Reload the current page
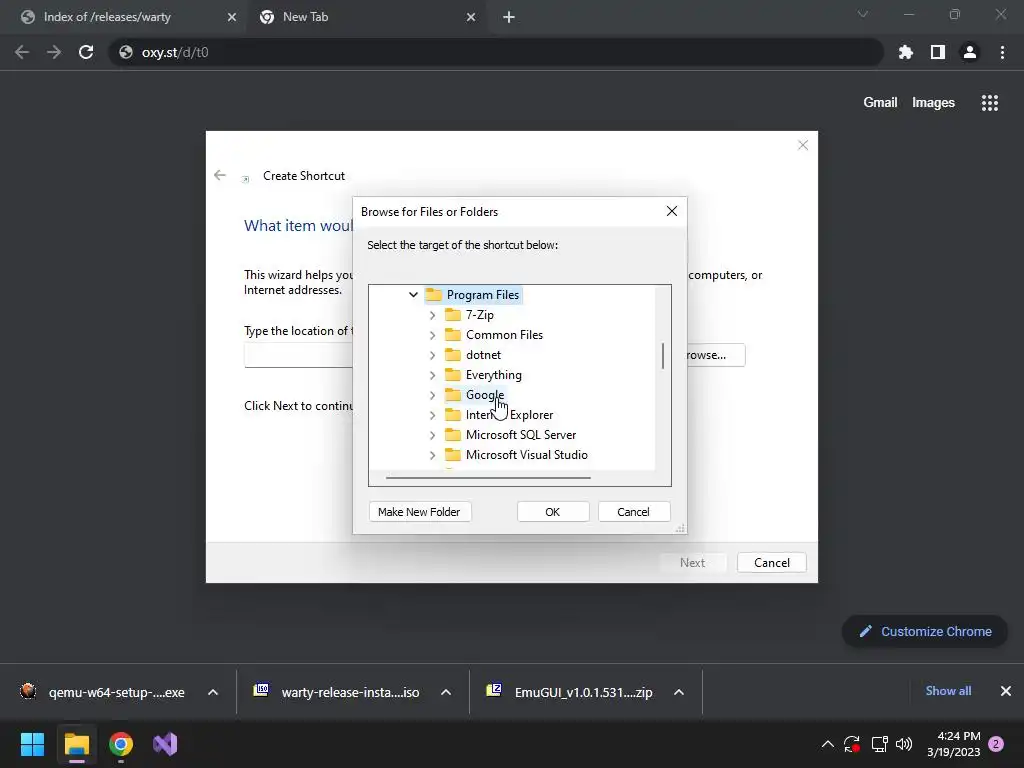The height and width of the screenshot is (768, 1024). [86, 52]
